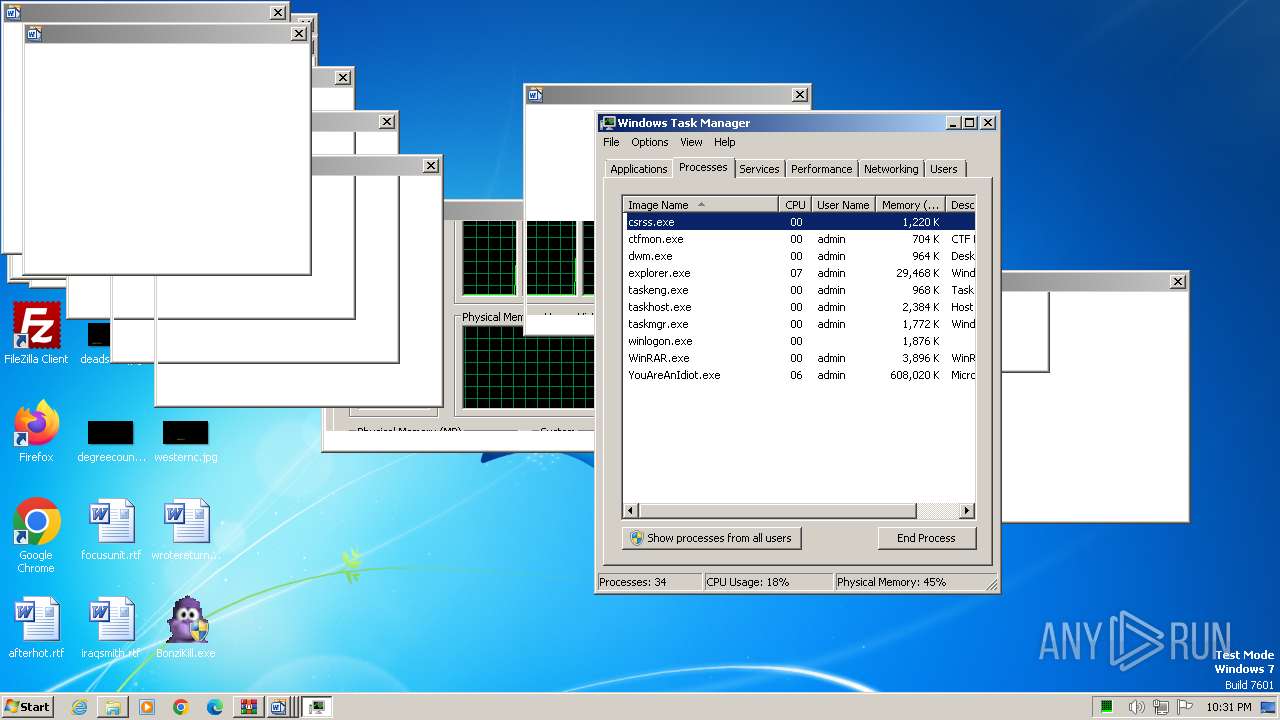The height and width of the screenshot is (720, 1280).
Task: Select the afterhot.rtf desktop file
Action: point(36,628)
